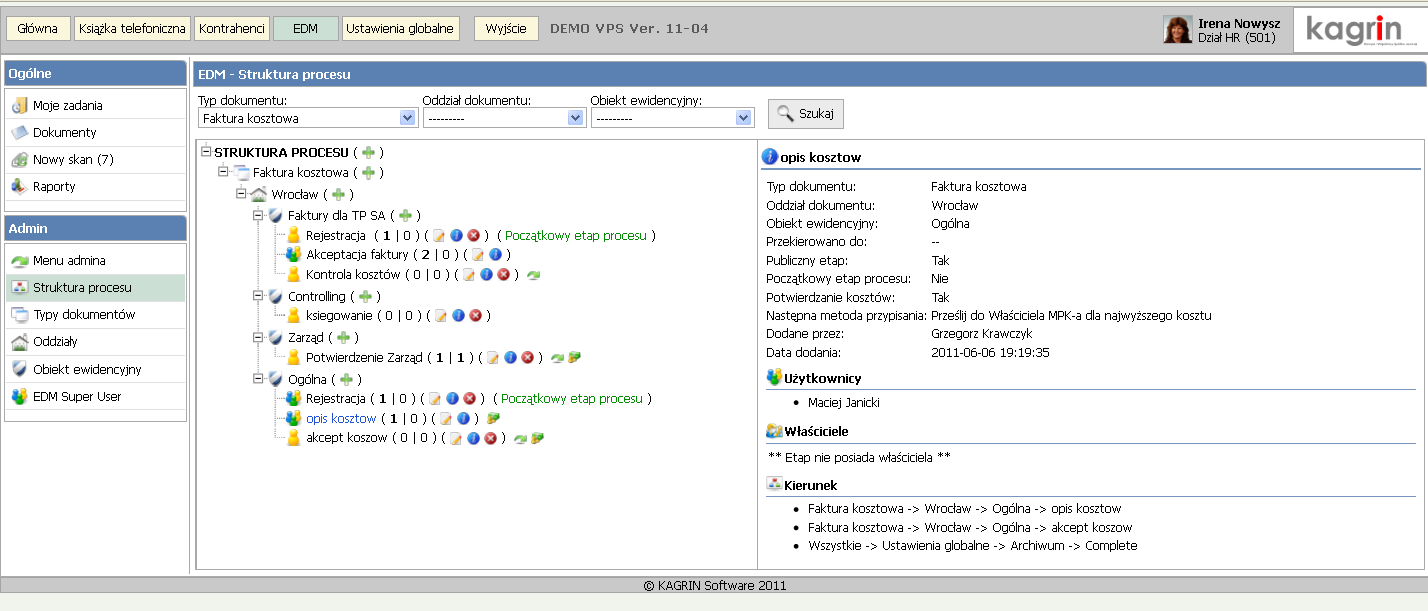Click plus icon next to Ogólna node
Image resolution: width=1428 pixels, height=611 pixels.
pyautogui.click(x=346, y=379)
